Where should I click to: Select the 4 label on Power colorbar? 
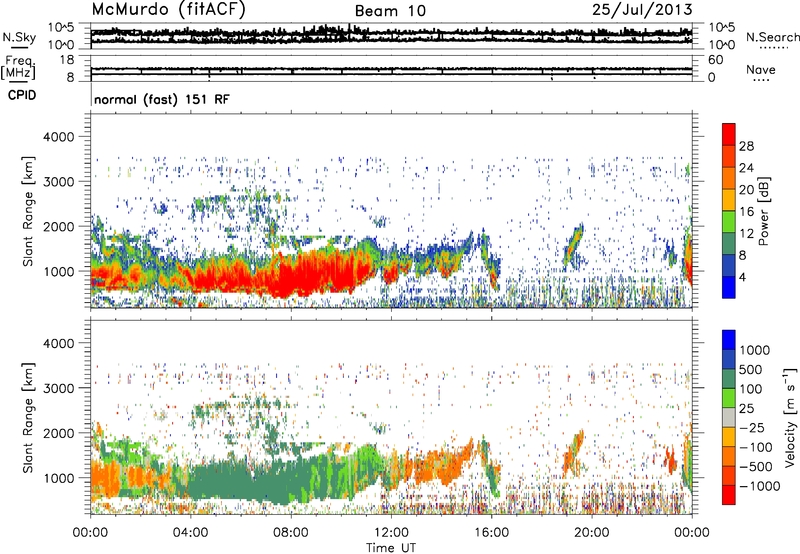click(743, 277)
